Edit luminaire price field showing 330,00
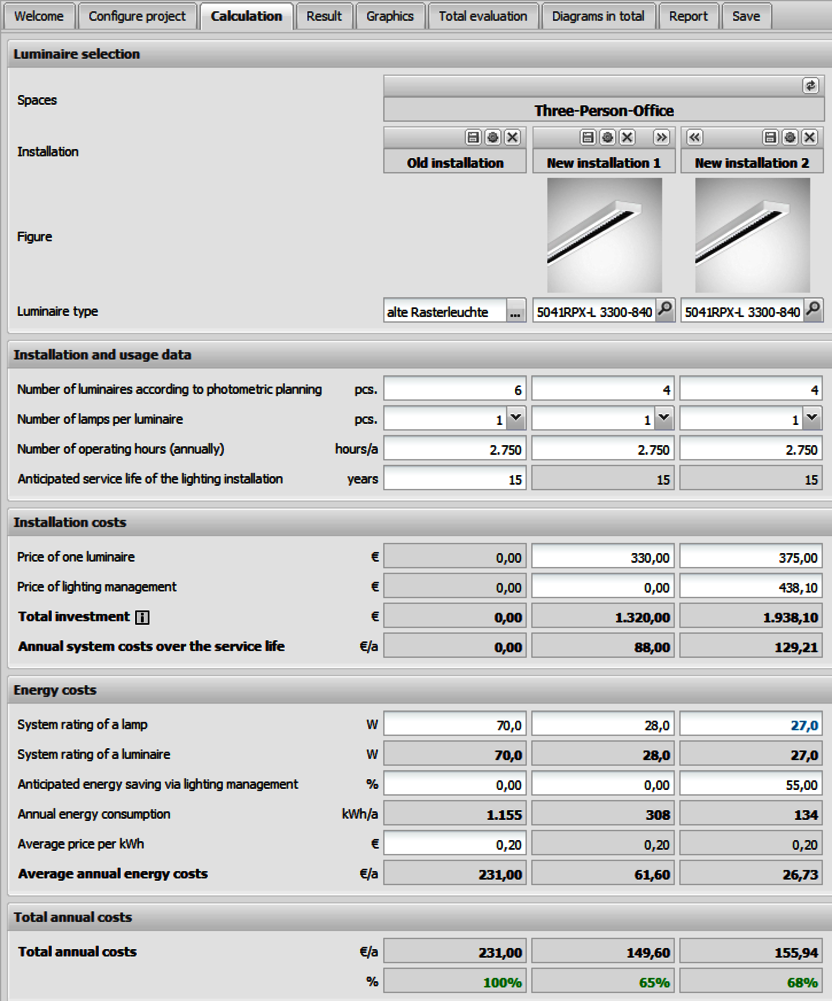 coord(603,557)
